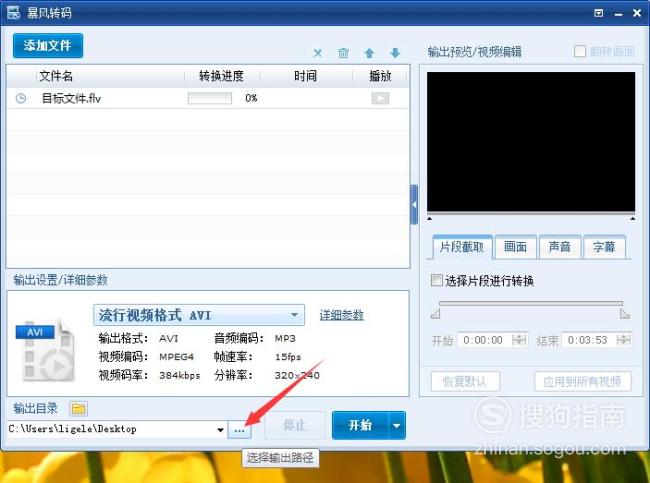The width and height of the screenshot is (650, 483).
Task: Click the ... browse output path button
Action: [x=239, y=430]
